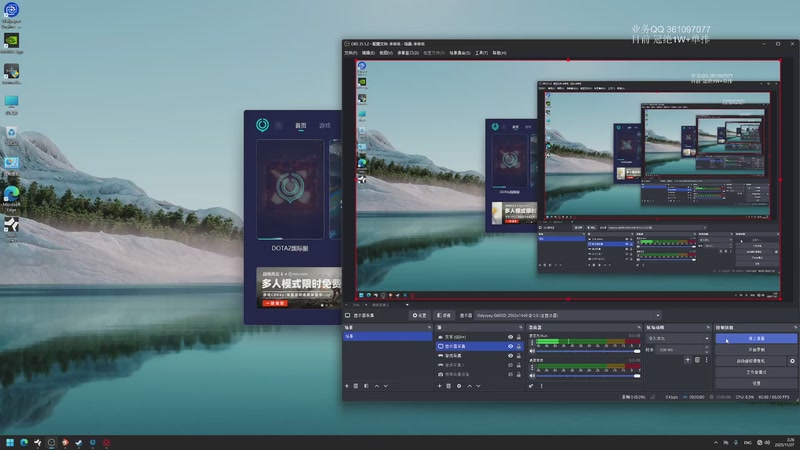This screenshot has width=800, height=450.
Task: Click the launcher's round teal logo
Action: coord(262,125)
